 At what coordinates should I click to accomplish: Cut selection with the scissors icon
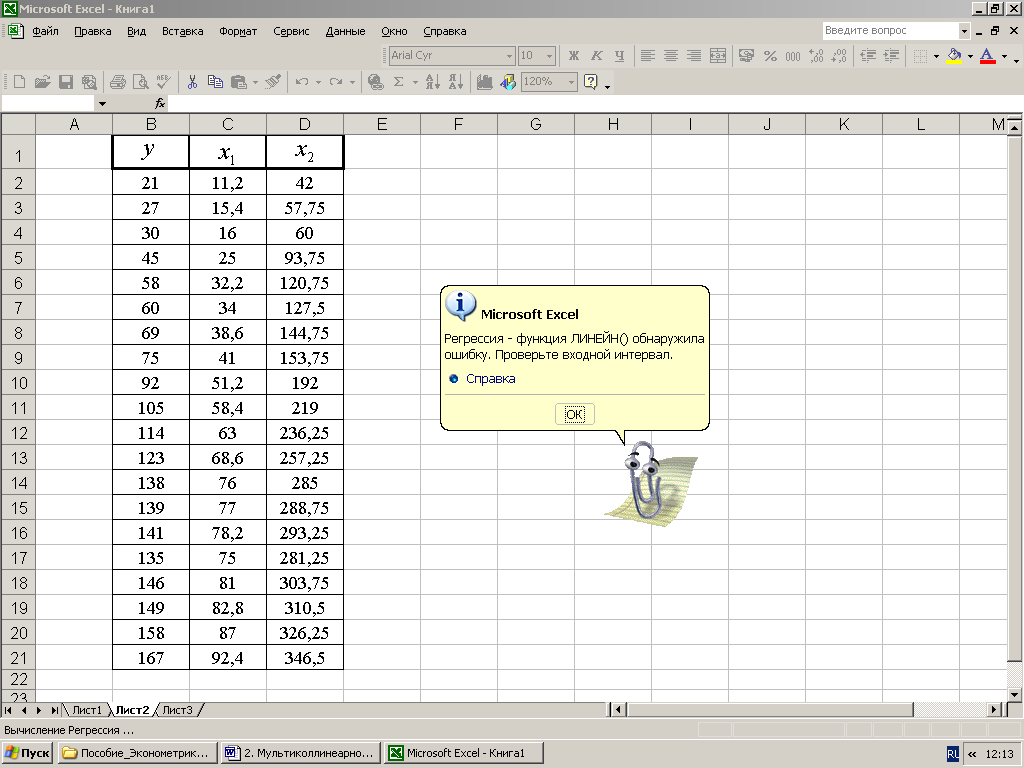[192, 82]
